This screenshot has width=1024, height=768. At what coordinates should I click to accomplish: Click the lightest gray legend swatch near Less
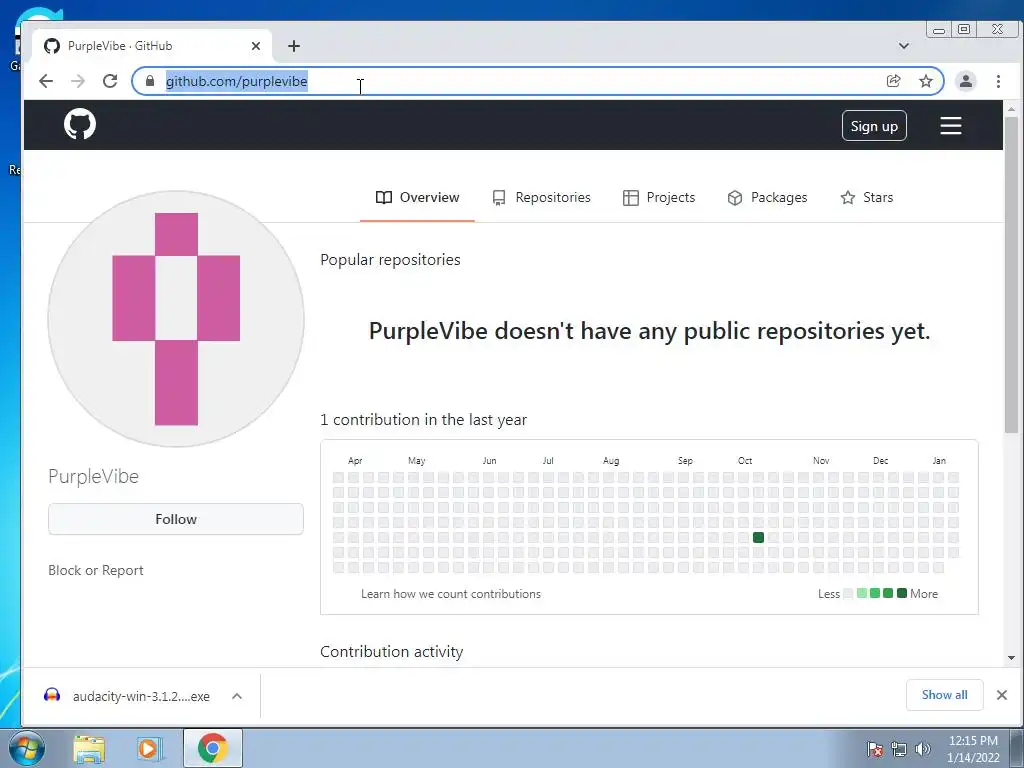848,593
